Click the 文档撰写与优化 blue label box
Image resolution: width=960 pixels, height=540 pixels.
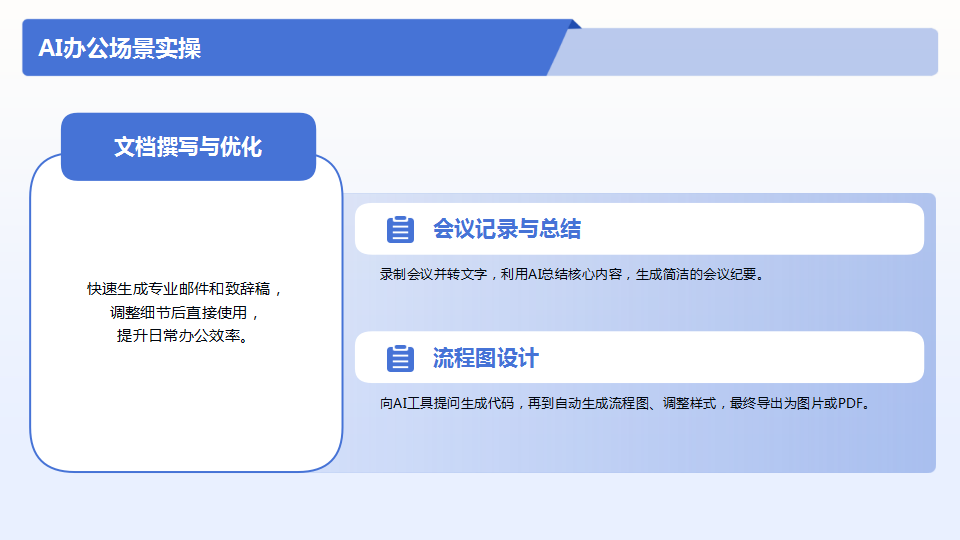pyautogui.click(x=188, y=147)
